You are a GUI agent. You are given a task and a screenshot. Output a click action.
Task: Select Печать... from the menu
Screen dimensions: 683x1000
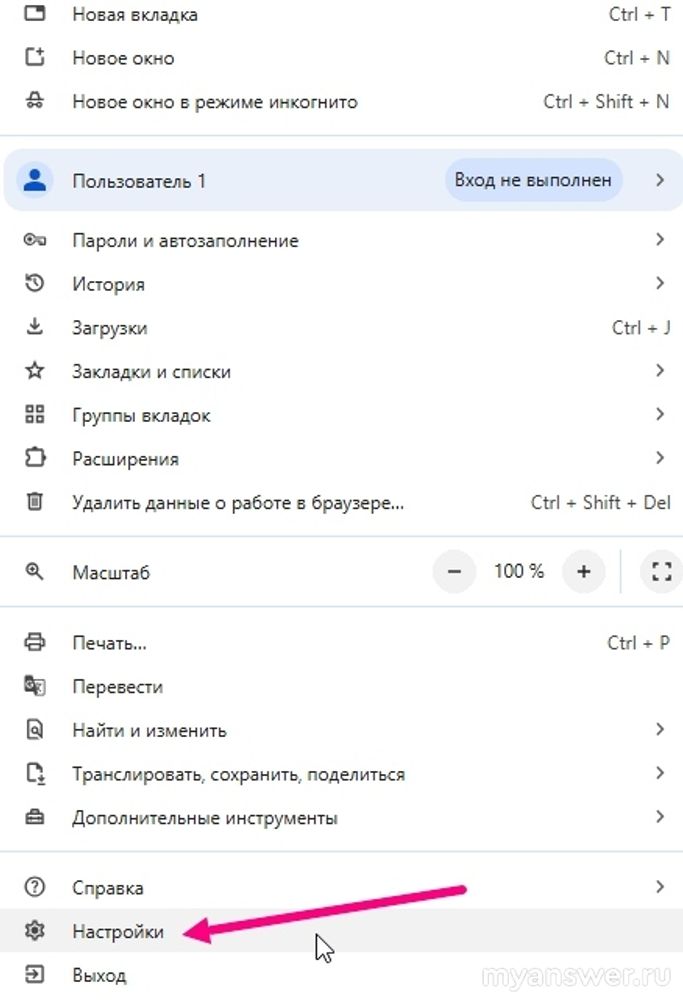pos(110,643)
